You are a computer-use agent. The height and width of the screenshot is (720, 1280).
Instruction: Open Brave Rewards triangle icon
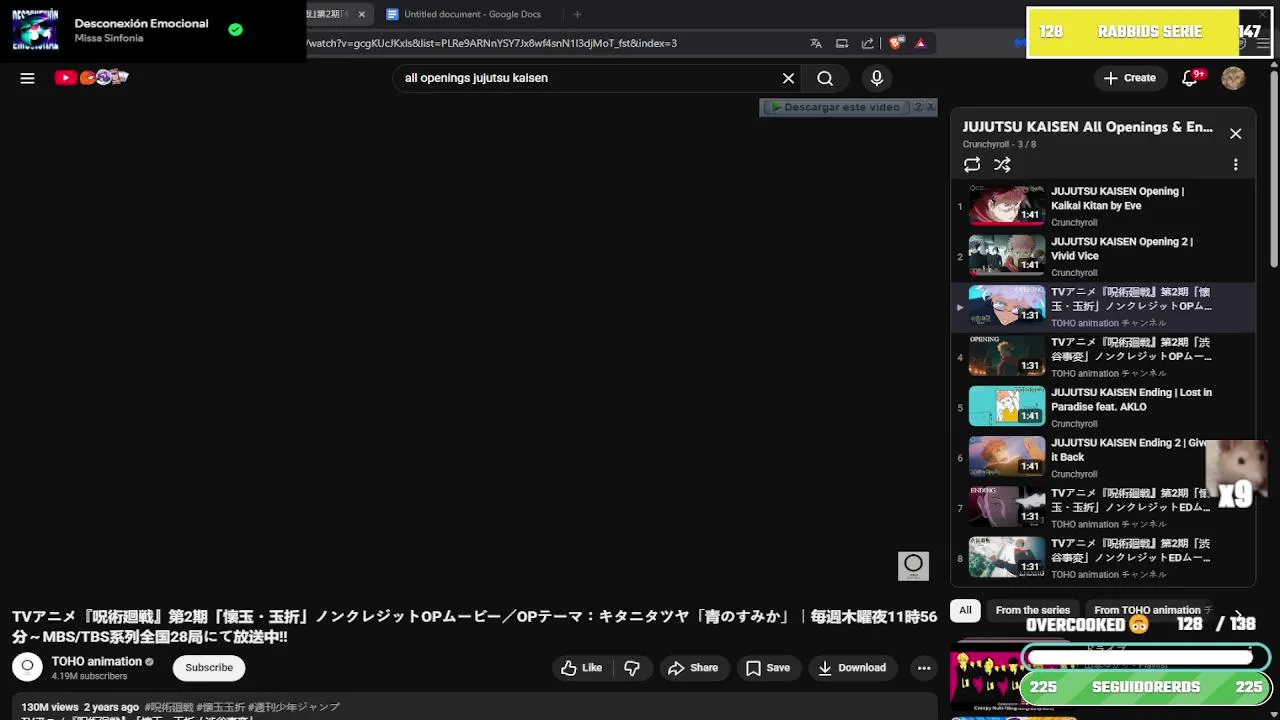pos(920,43)
